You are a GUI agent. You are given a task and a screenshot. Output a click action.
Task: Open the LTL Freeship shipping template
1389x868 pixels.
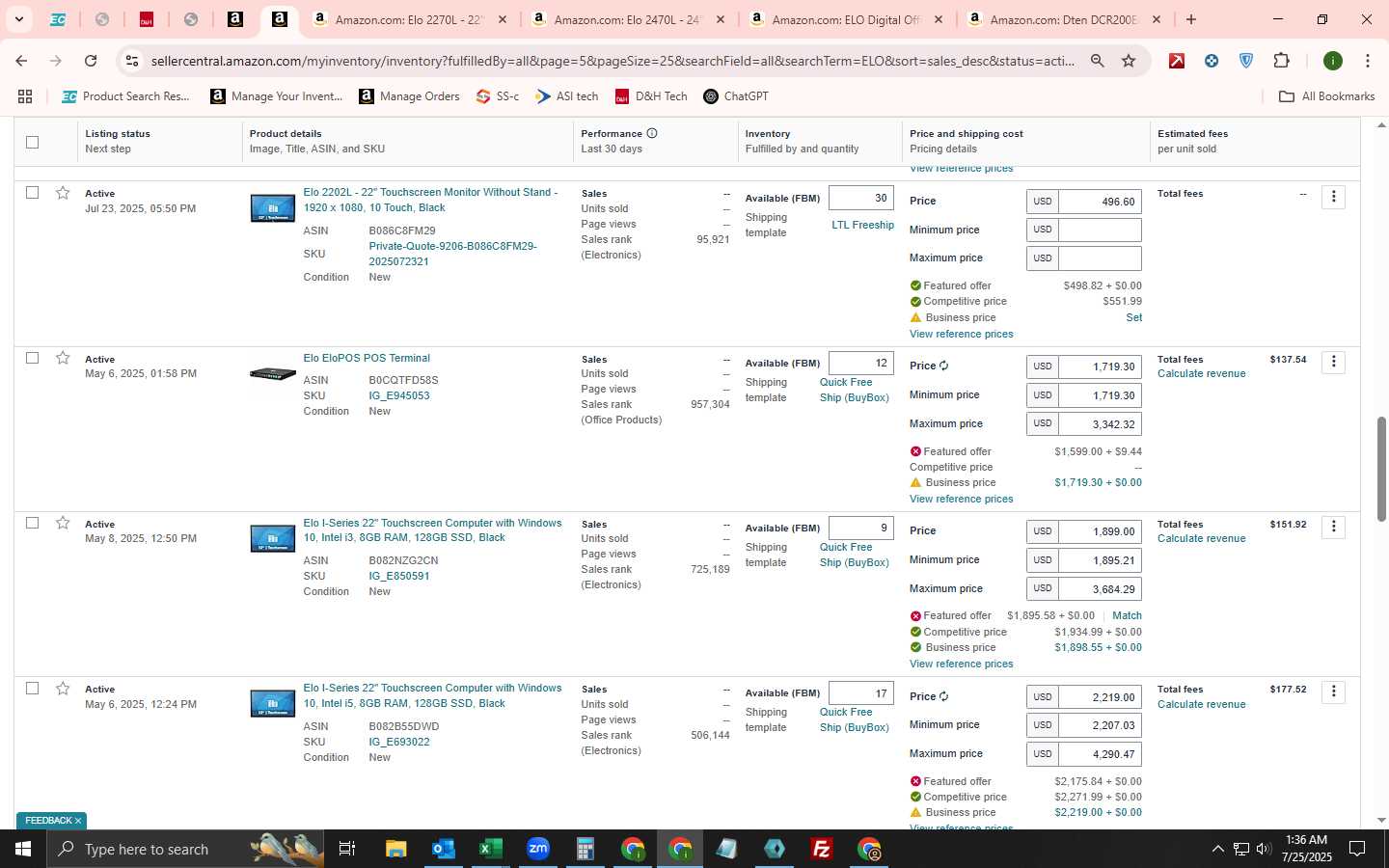click(x=862, y=226)
